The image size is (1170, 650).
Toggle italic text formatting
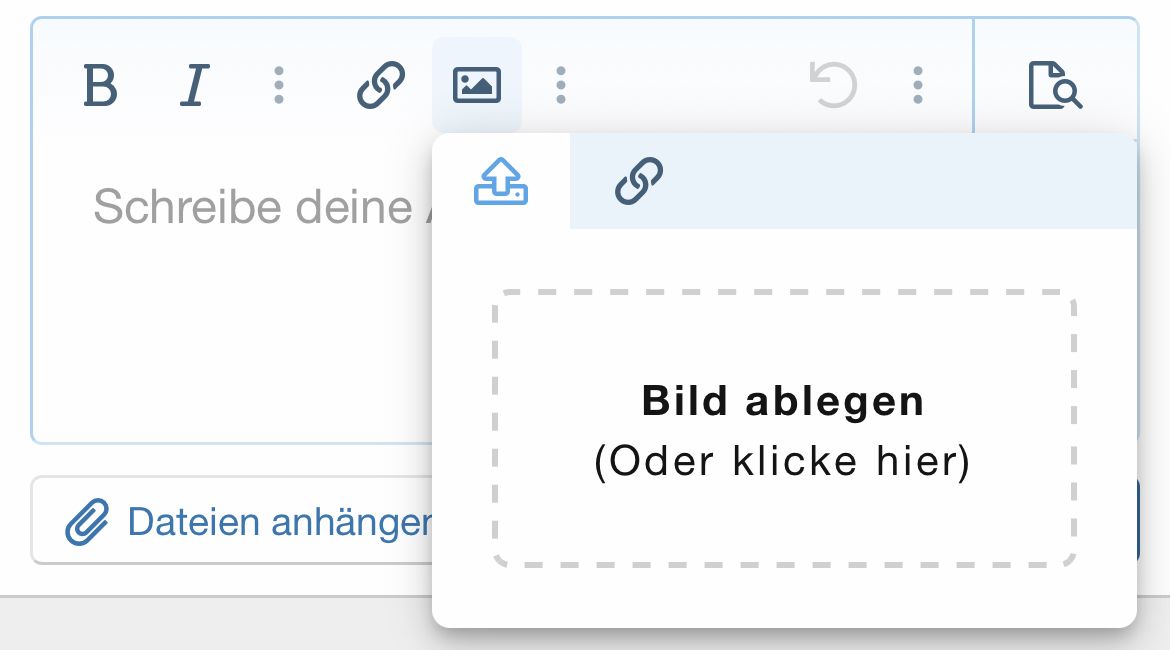(196, 85)
